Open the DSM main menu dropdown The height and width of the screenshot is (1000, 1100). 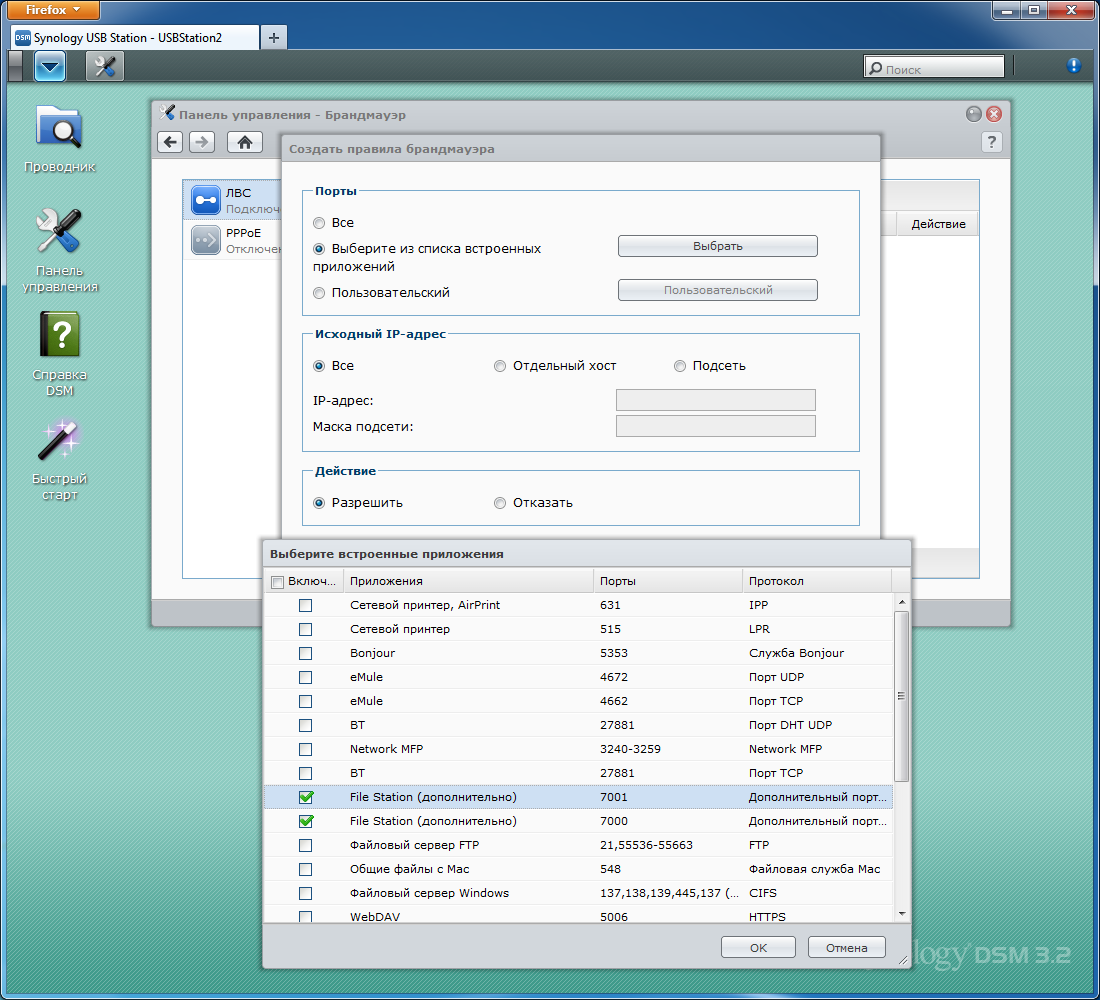click(x=50, y=67)
